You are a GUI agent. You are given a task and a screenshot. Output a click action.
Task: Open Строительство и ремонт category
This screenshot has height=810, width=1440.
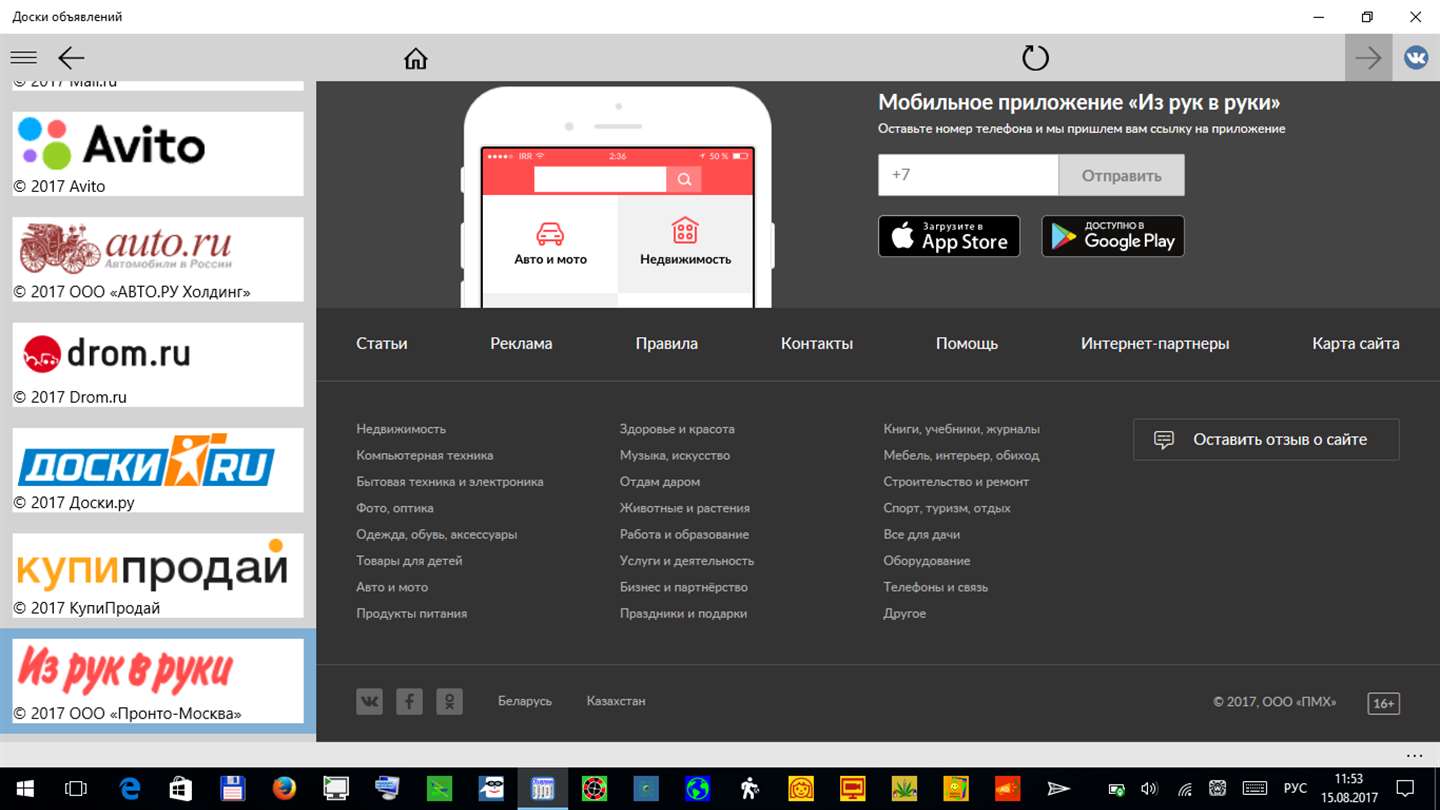point(956,482)
